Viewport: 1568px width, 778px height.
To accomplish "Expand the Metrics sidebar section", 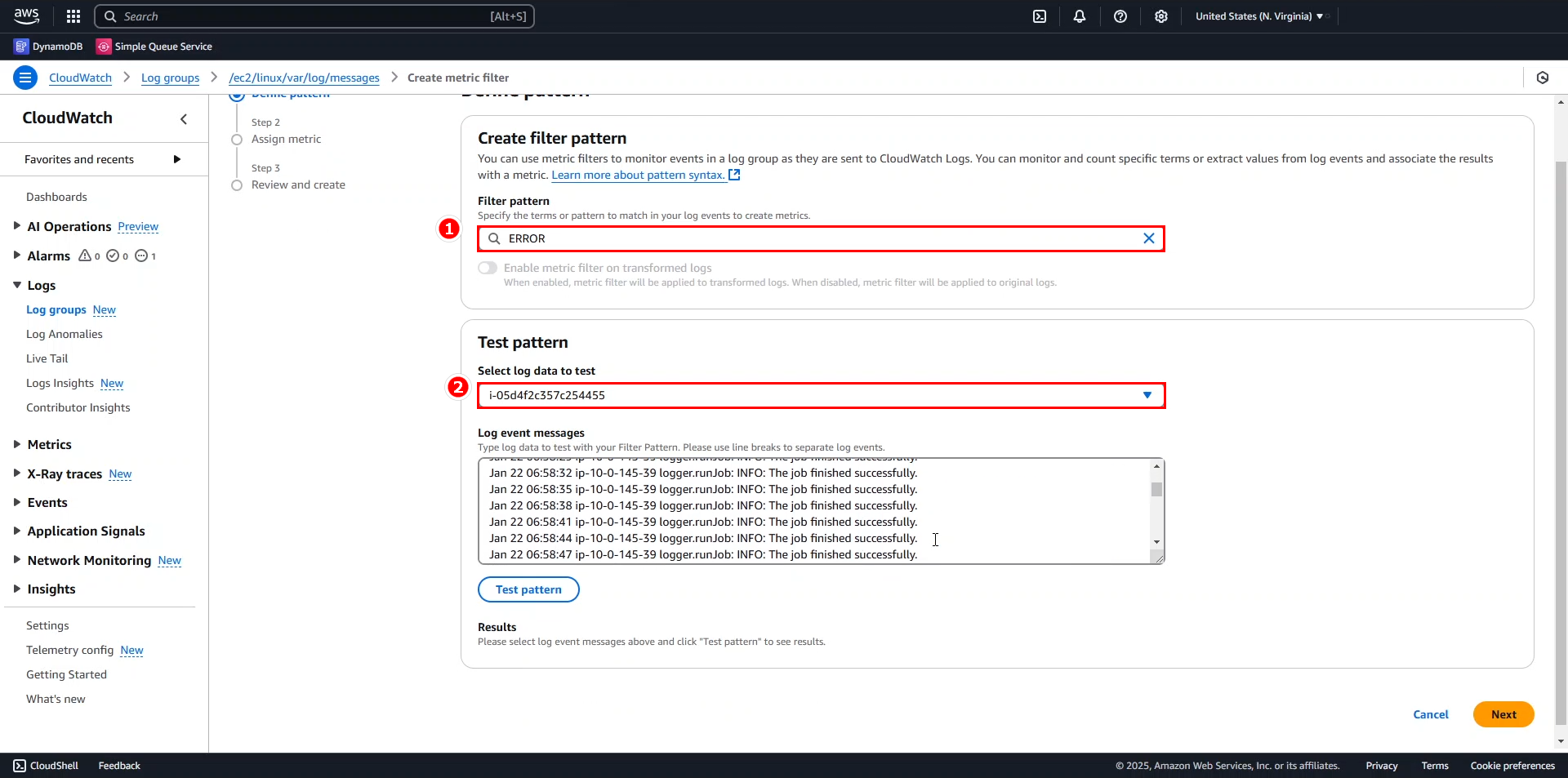I will pyautogui.click(x=49, y=444).
